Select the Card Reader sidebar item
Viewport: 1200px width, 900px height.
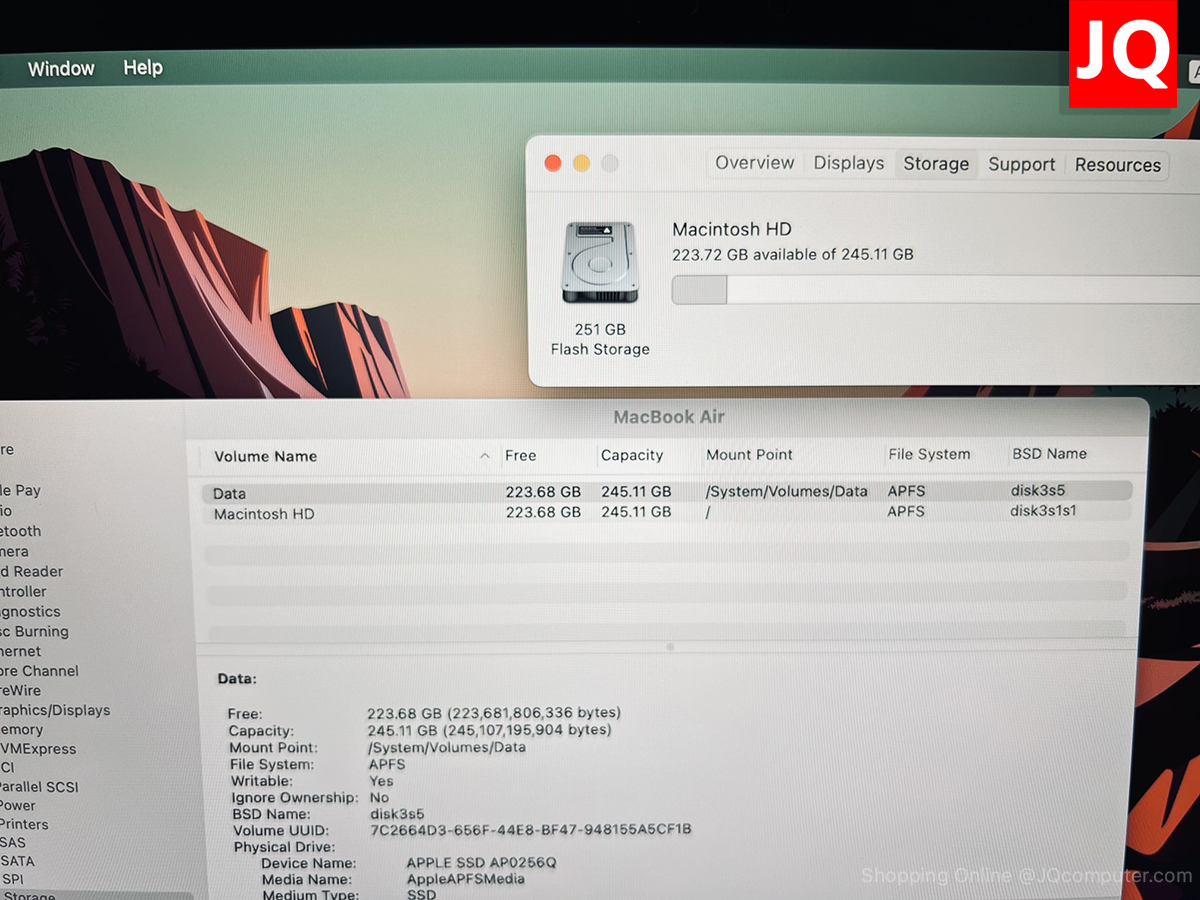pyautogui.click(x=32, y=571)
